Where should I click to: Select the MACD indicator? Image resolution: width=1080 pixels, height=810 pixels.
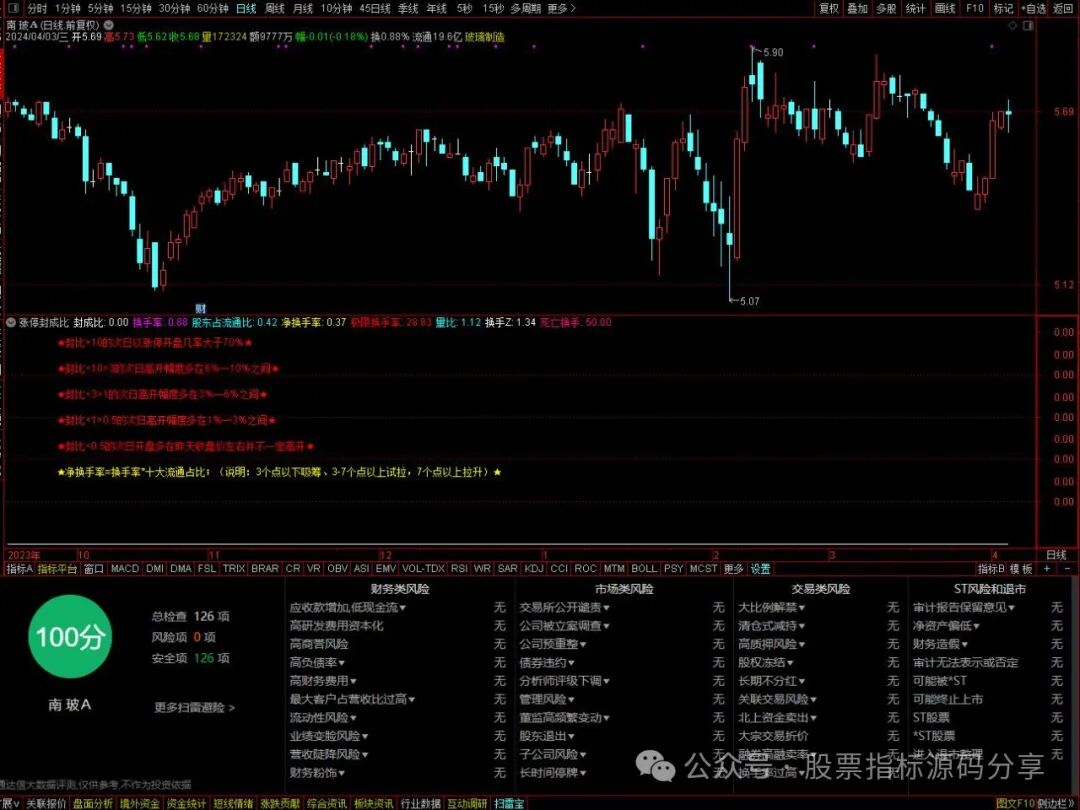click(125, 569)
